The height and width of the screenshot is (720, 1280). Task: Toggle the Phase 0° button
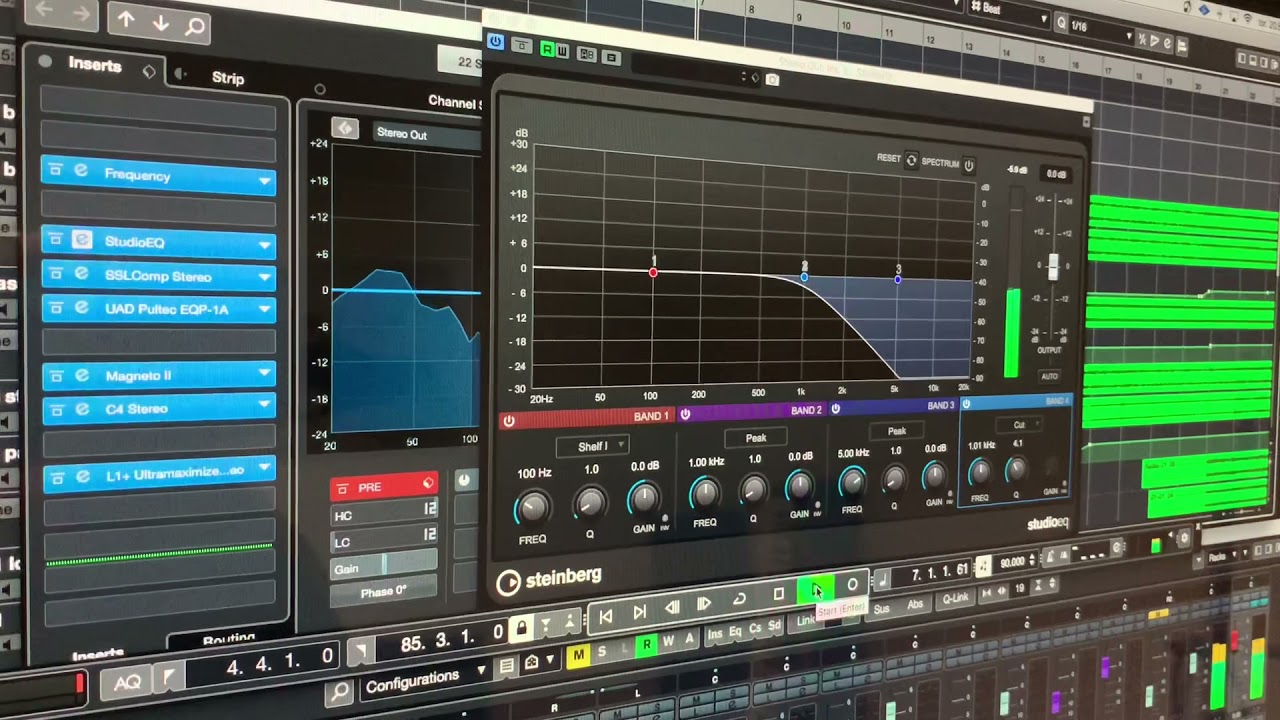click(x=384, y=591)
